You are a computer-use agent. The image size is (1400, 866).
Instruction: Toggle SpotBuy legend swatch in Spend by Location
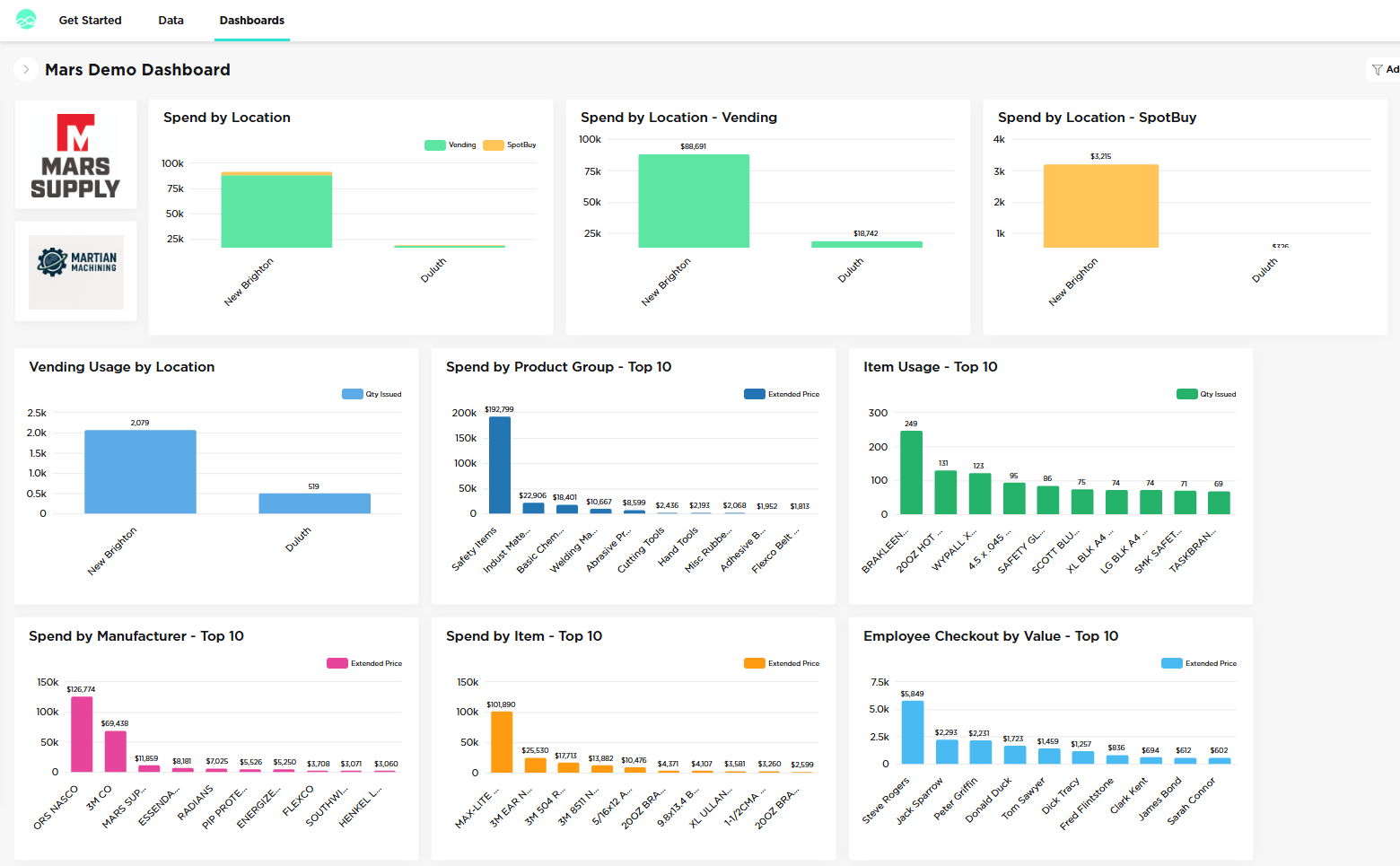tap(494, 144)
